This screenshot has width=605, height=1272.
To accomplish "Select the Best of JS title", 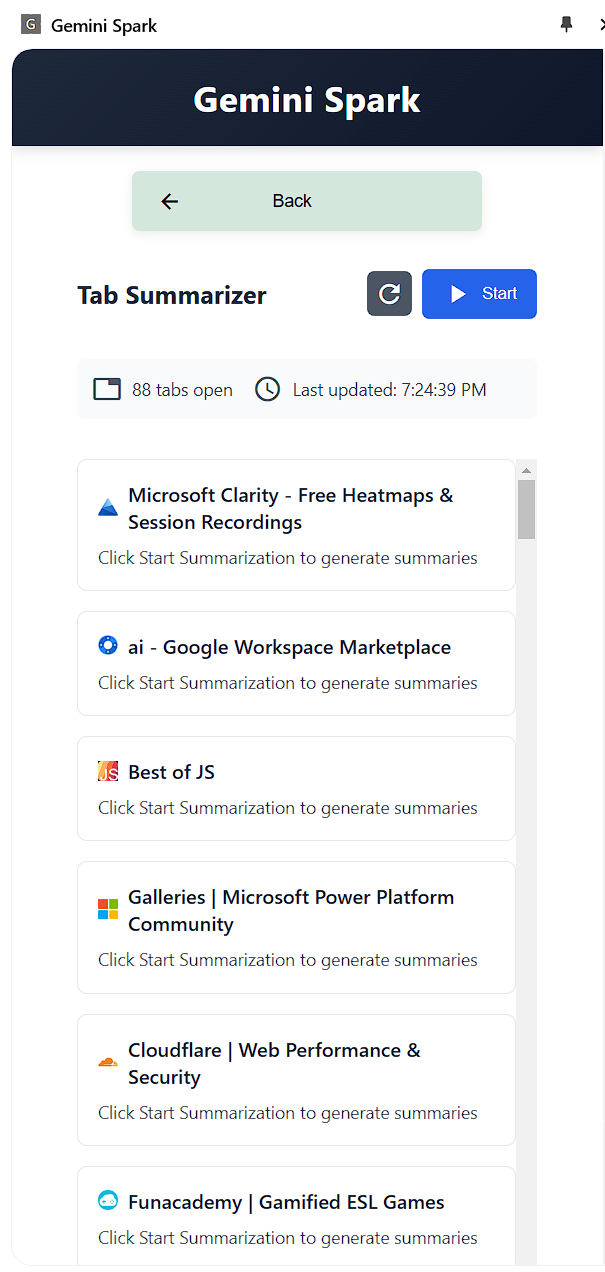I will (x=171, y=772).
